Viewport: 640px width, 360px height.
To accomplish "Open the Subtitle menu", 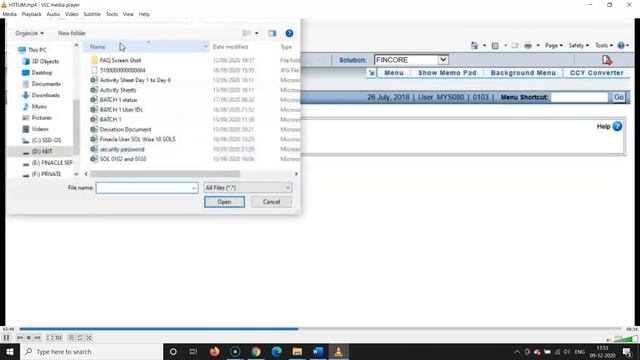I will 92,14.
